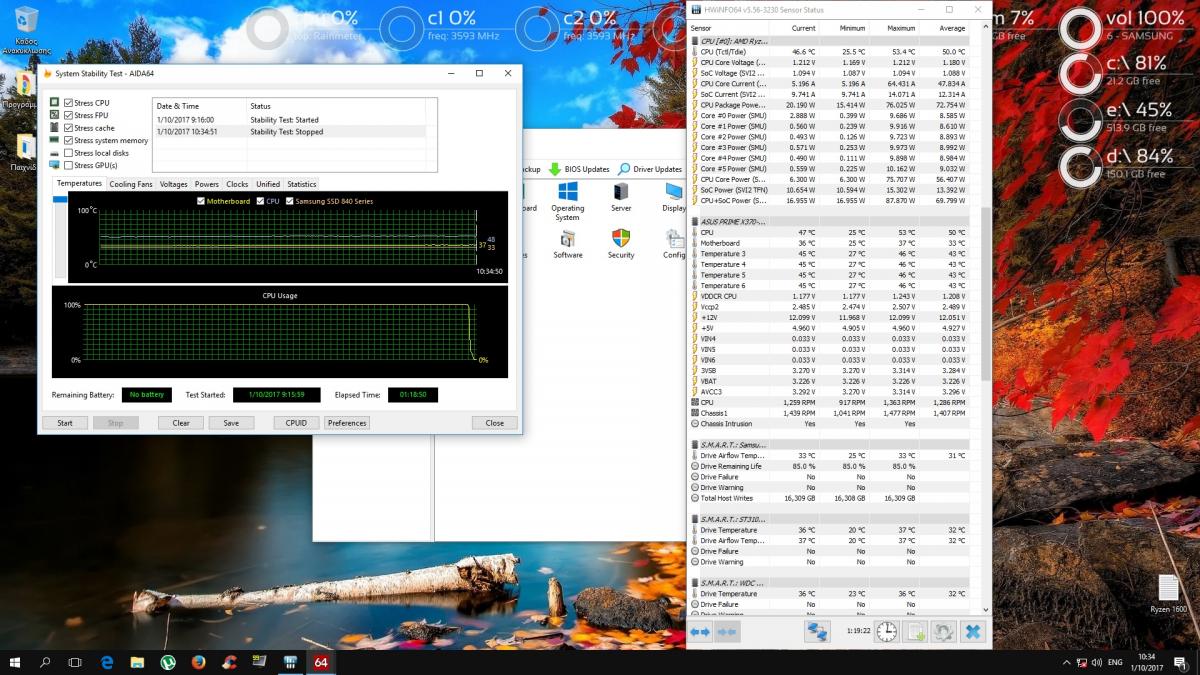Screen dimensions: 1200x675
Task: Click the Start button in Stability Test
Action: [65, 423]
